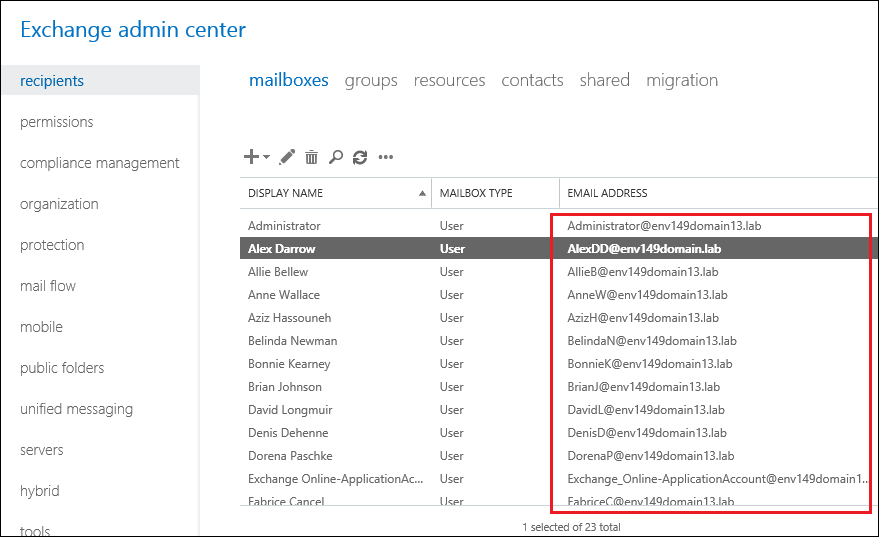Click the User type in David Longmuir row
Image resolution: width=879 pixels, height=537 pixels.
[451, 409]
